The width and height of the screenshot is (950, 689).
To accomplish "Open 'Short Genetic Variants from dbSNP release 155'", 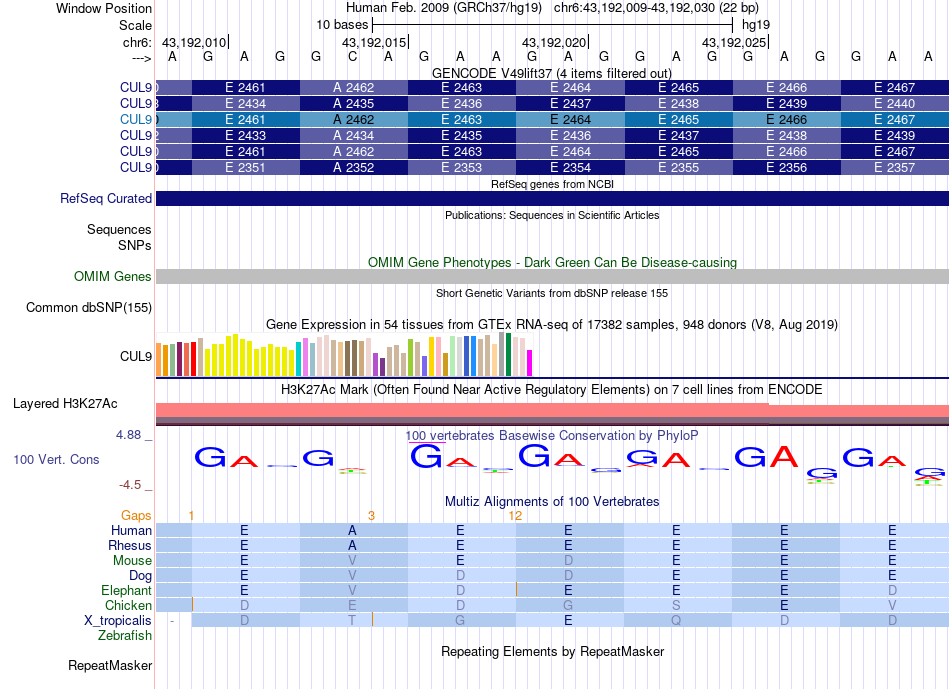I will 552,293.
